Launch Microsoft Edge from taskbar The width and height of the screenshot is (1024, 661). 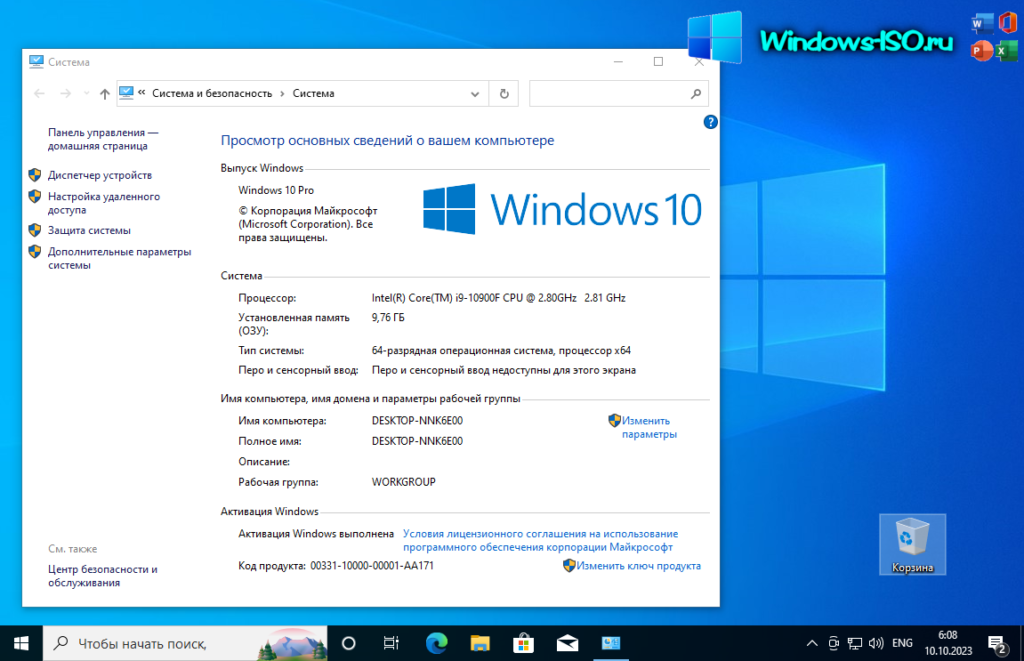pyautogui.click(x=436, y=643)
